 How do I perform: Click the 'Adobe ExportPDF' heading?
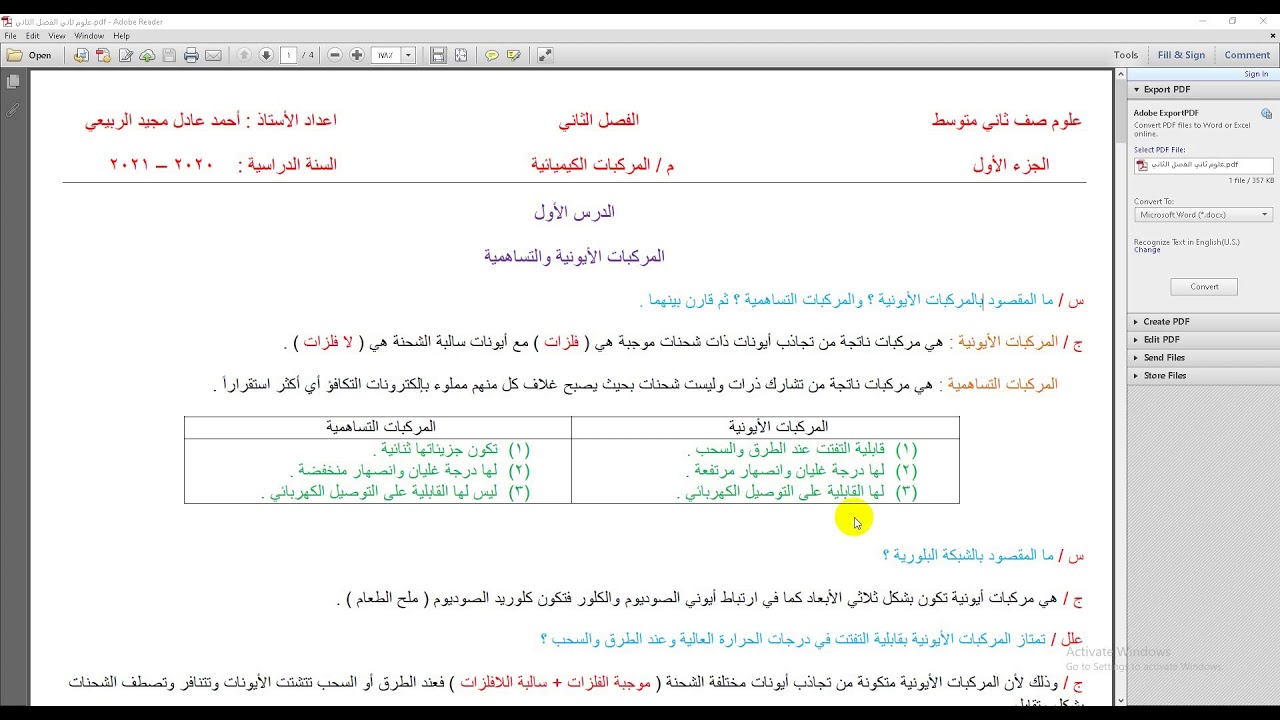pos(1166,113)
